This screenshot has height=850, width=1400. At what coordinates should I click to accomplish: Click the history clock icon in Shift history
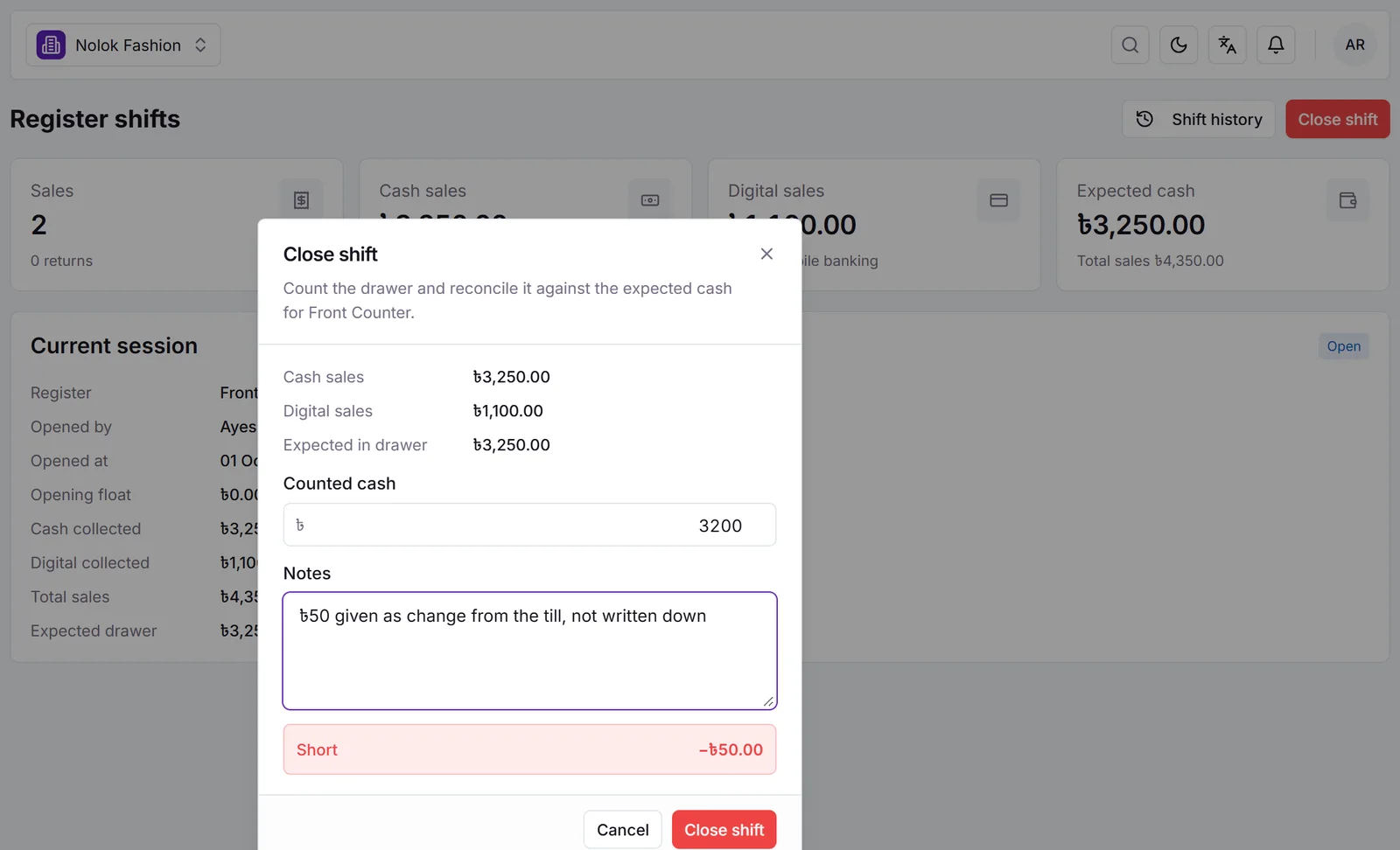pos(1144,119)
